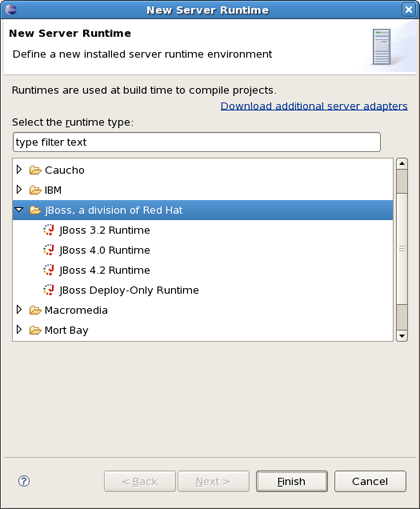Collapse the JBoss, a division of Red Hat node
This screenshot has width=420, height=509.
click(19, 210)
